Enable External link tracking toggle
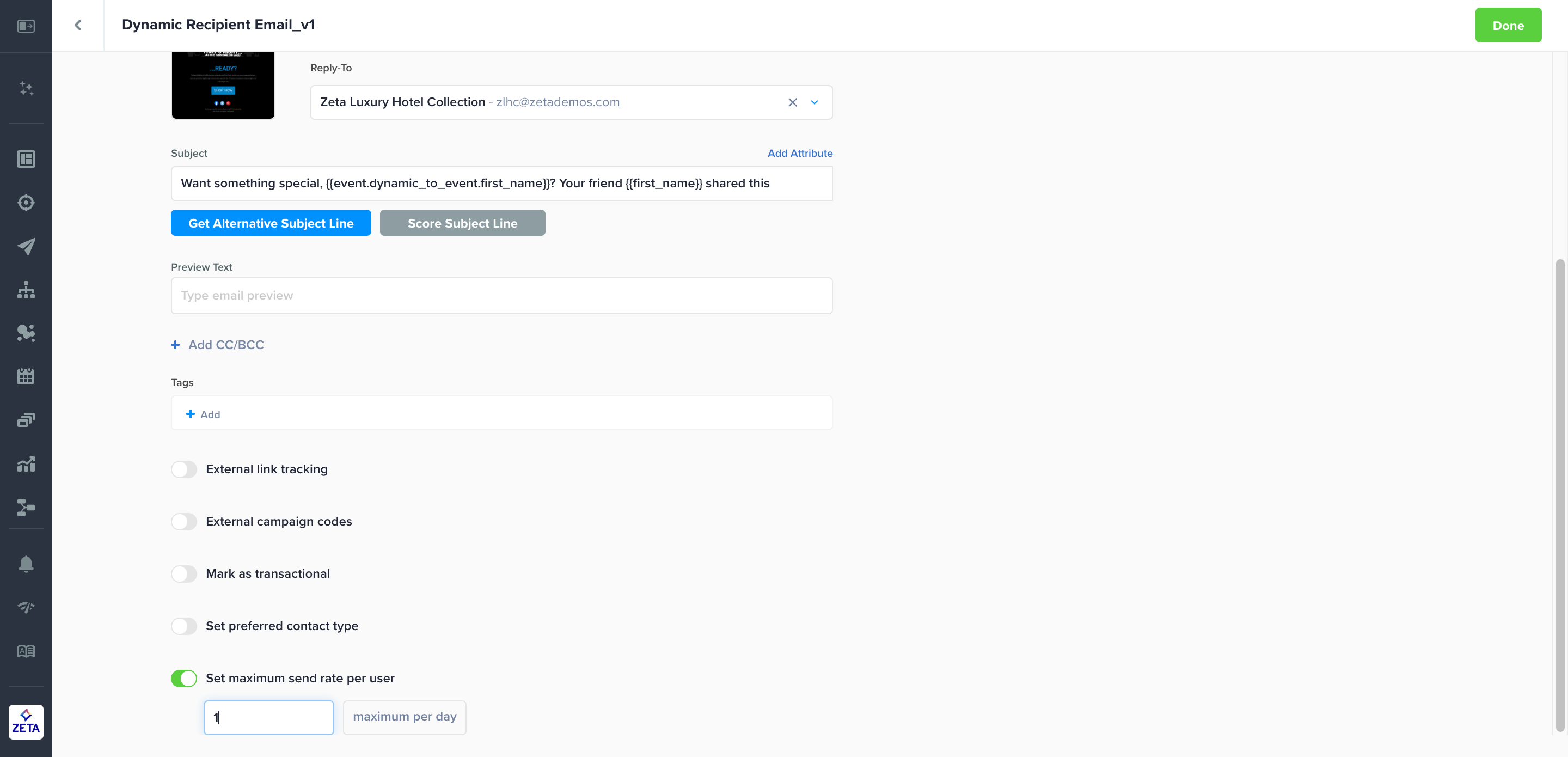 (x=184, y=469)
